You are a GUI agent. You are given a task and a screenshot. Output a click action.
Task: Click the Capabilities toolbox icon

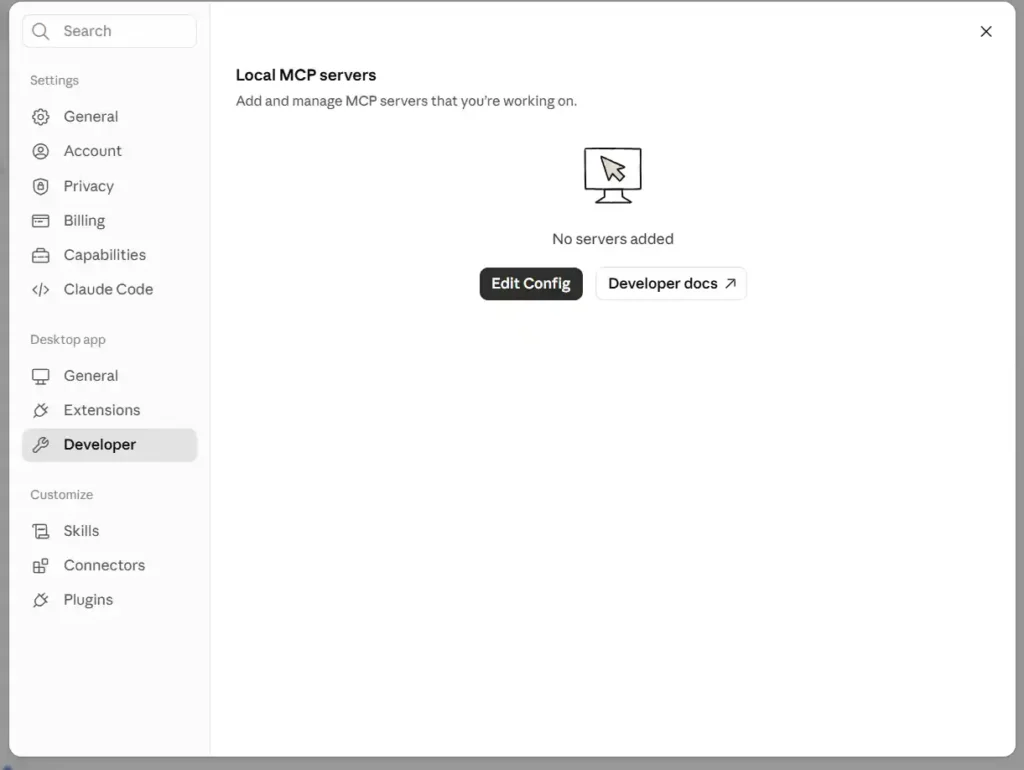[40, 255]
